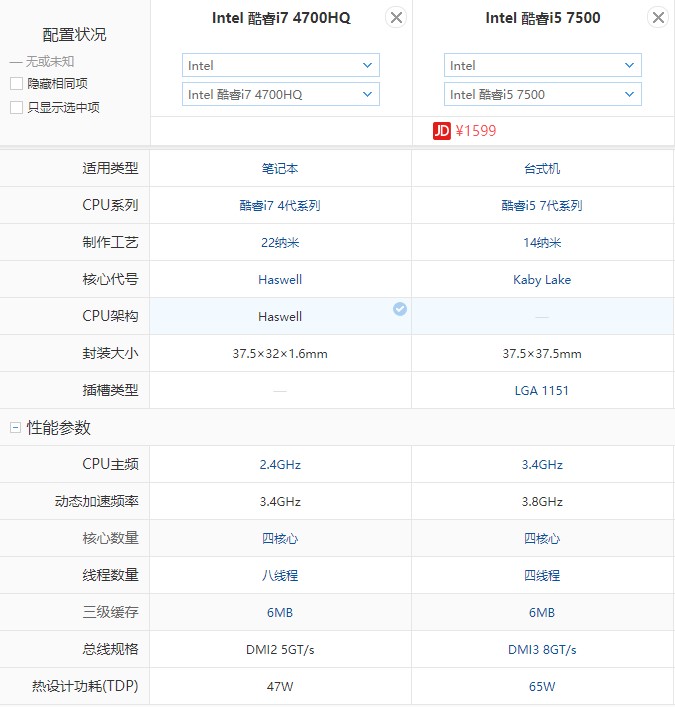Click the 14纳米 process link

542,243
